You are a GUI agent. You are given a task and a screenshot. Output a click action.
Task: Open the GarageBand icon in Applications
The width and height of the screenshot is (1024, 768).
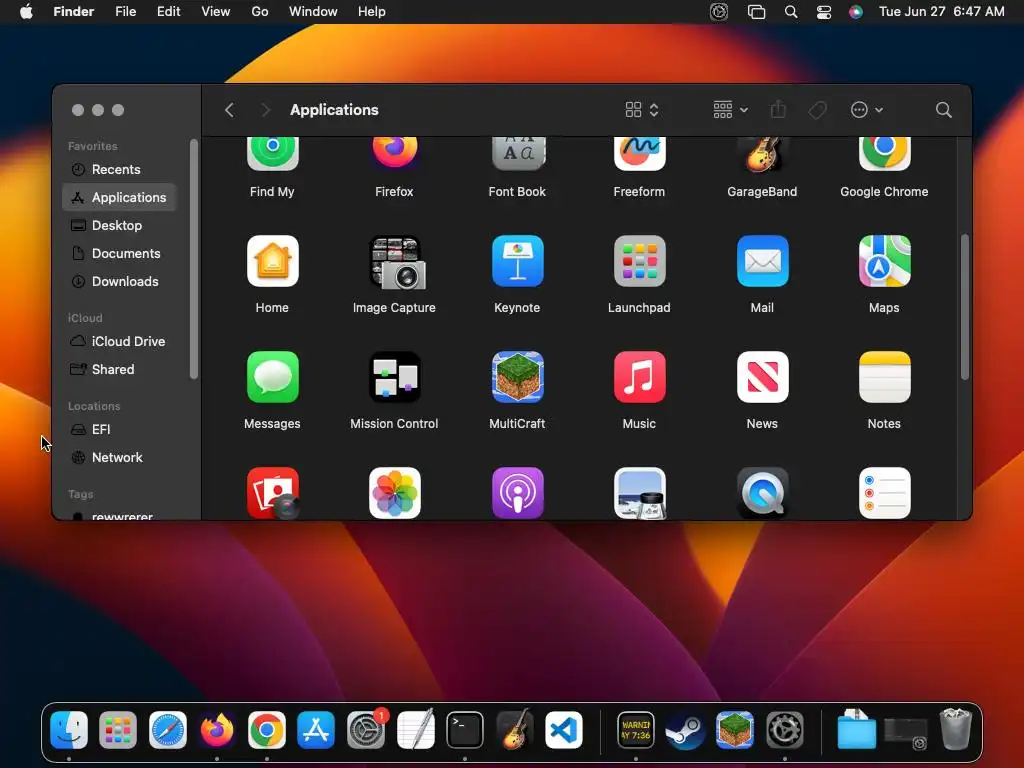(x=762, y=154)
